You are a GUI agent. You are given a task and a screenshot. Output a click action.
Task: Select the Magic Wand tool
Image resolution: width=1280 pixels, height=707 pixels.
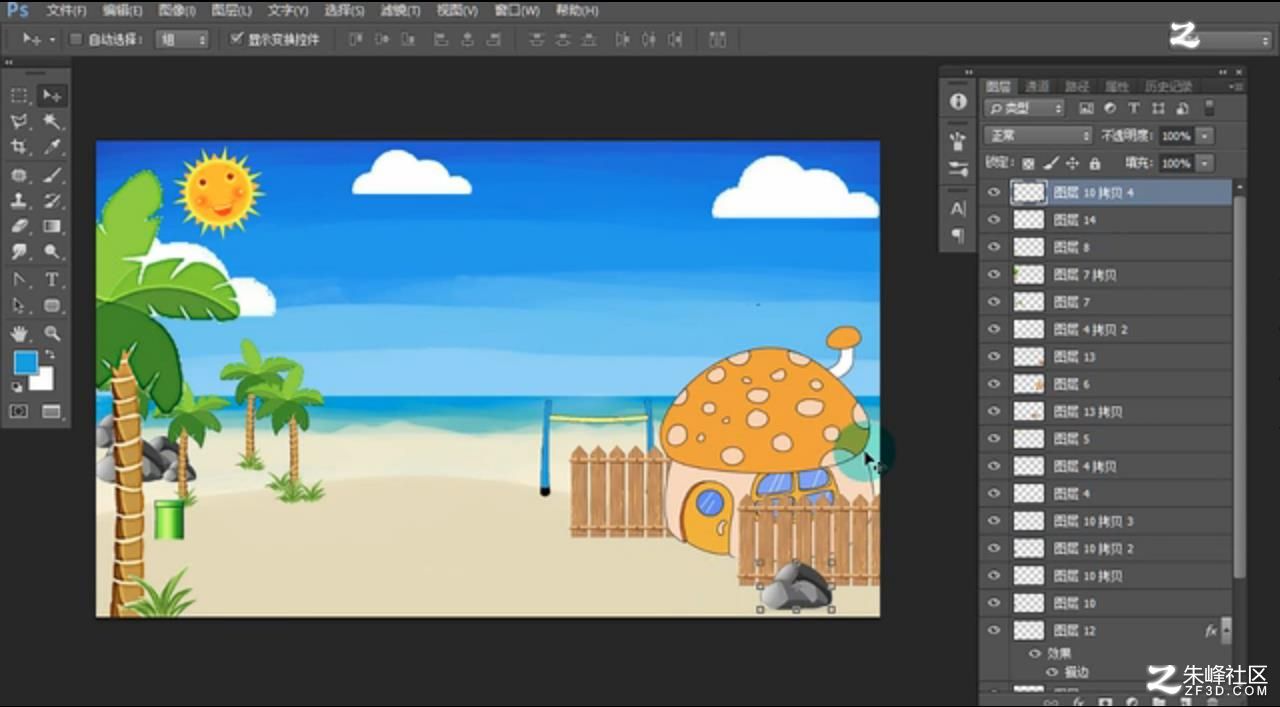pos(52,122)
